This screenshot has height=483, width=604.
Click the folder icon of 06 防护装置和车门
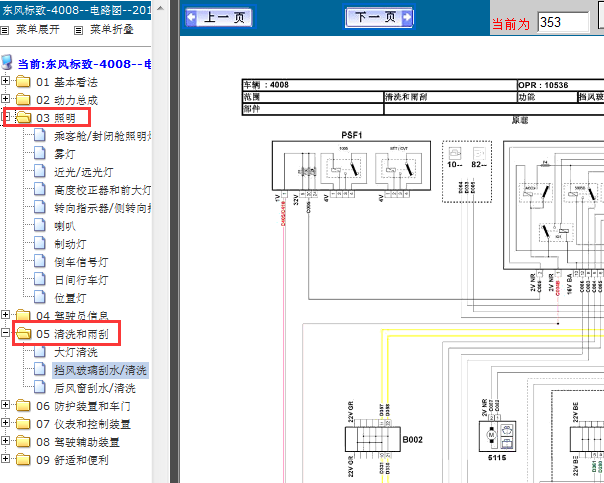tap(23, 406)
